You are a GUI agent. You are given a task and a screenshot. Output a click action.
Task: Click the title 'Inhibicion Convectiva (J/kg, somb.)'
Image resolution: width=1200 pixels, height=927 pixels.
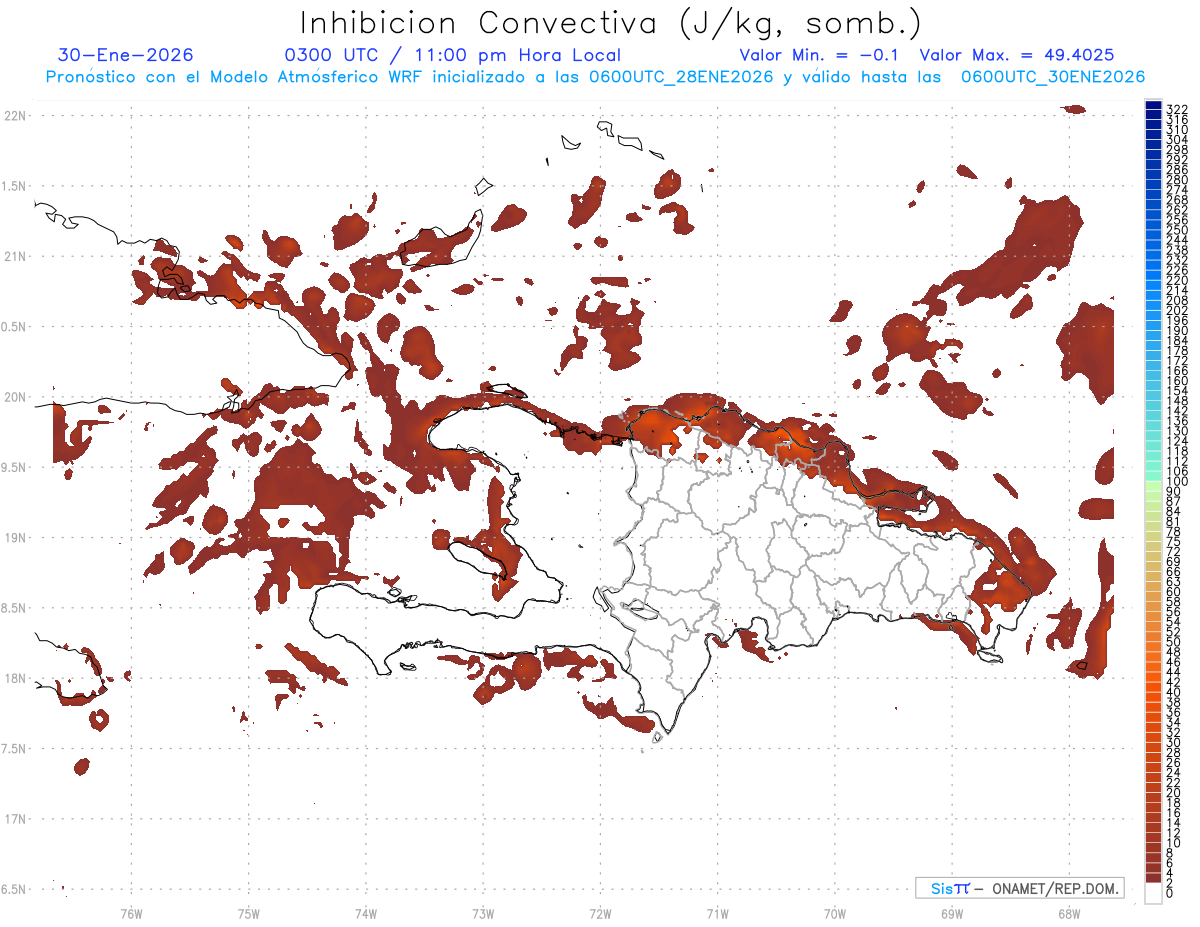click(x=611, y=22)
